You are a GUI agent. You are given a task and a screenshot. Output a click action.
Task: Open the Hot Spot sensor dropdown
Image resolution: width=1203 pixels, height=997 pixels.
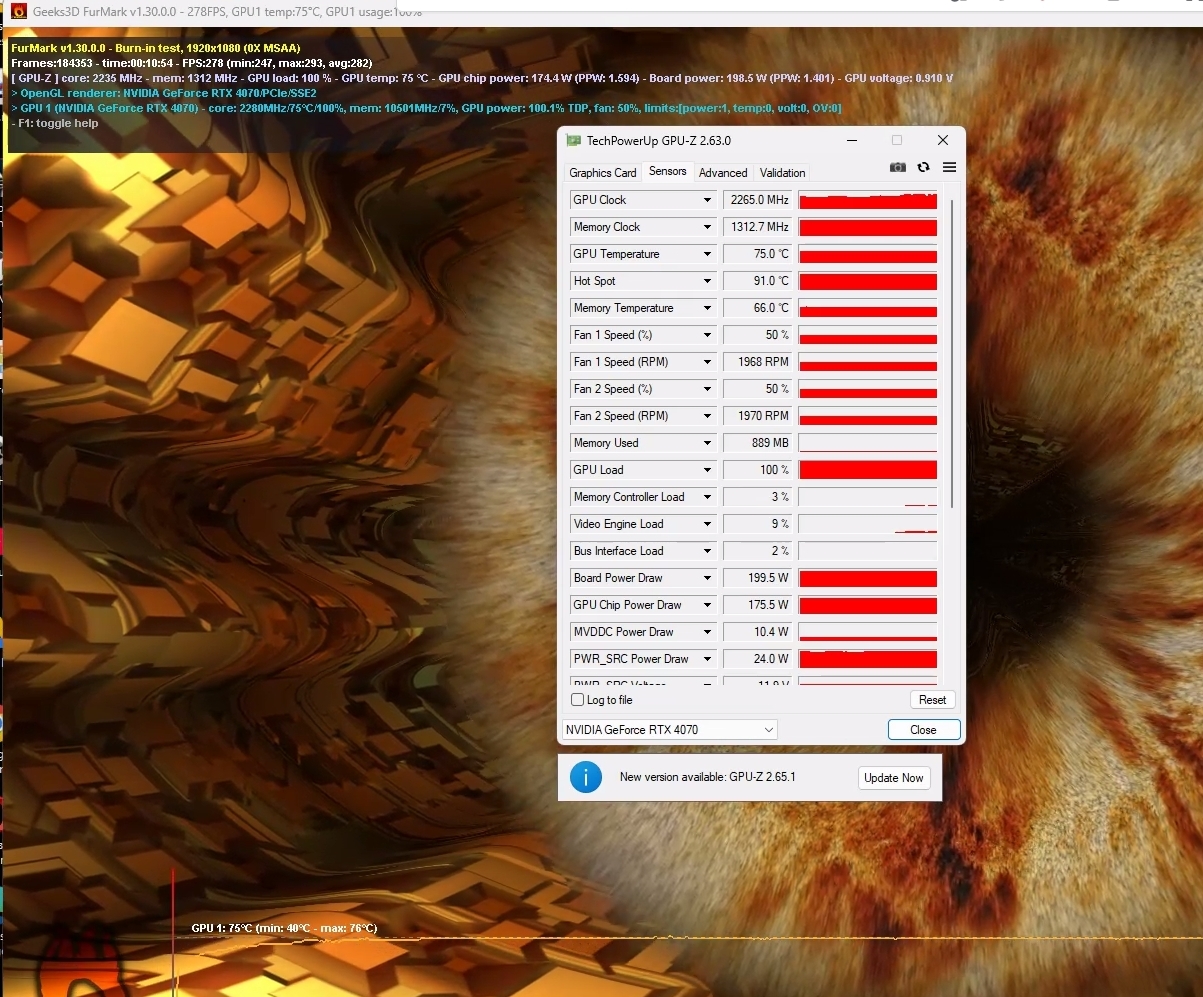[708, 281]
